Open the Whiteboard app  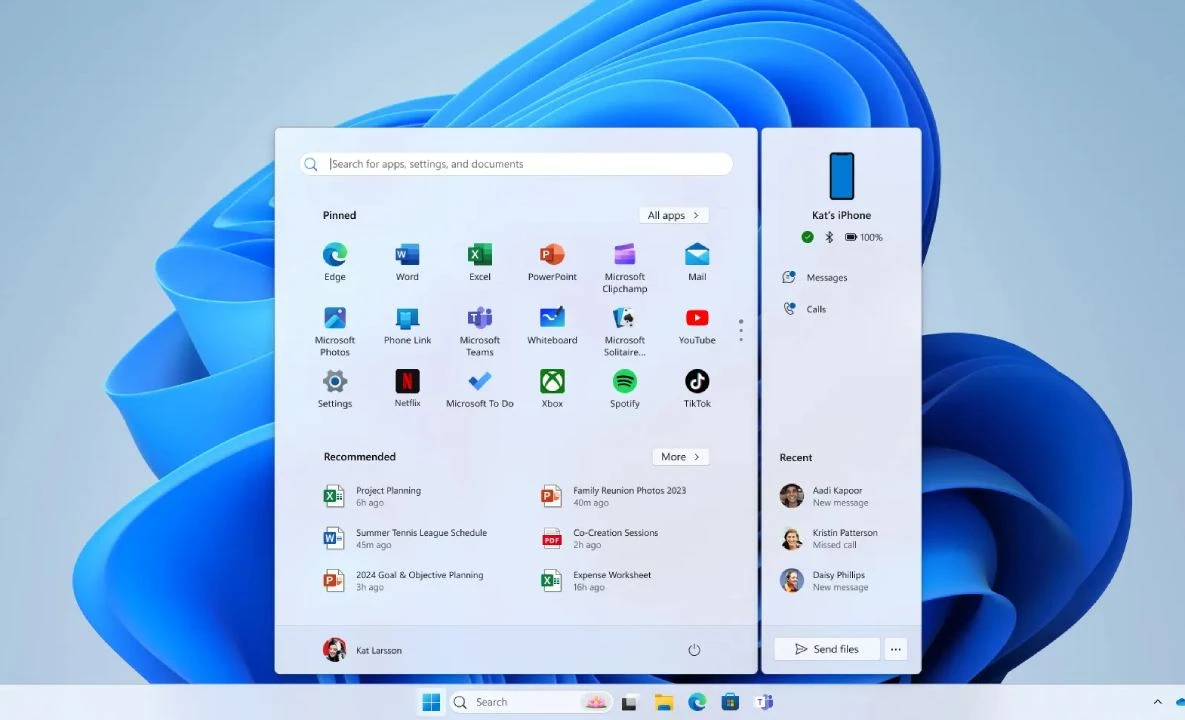pos(552,325)
